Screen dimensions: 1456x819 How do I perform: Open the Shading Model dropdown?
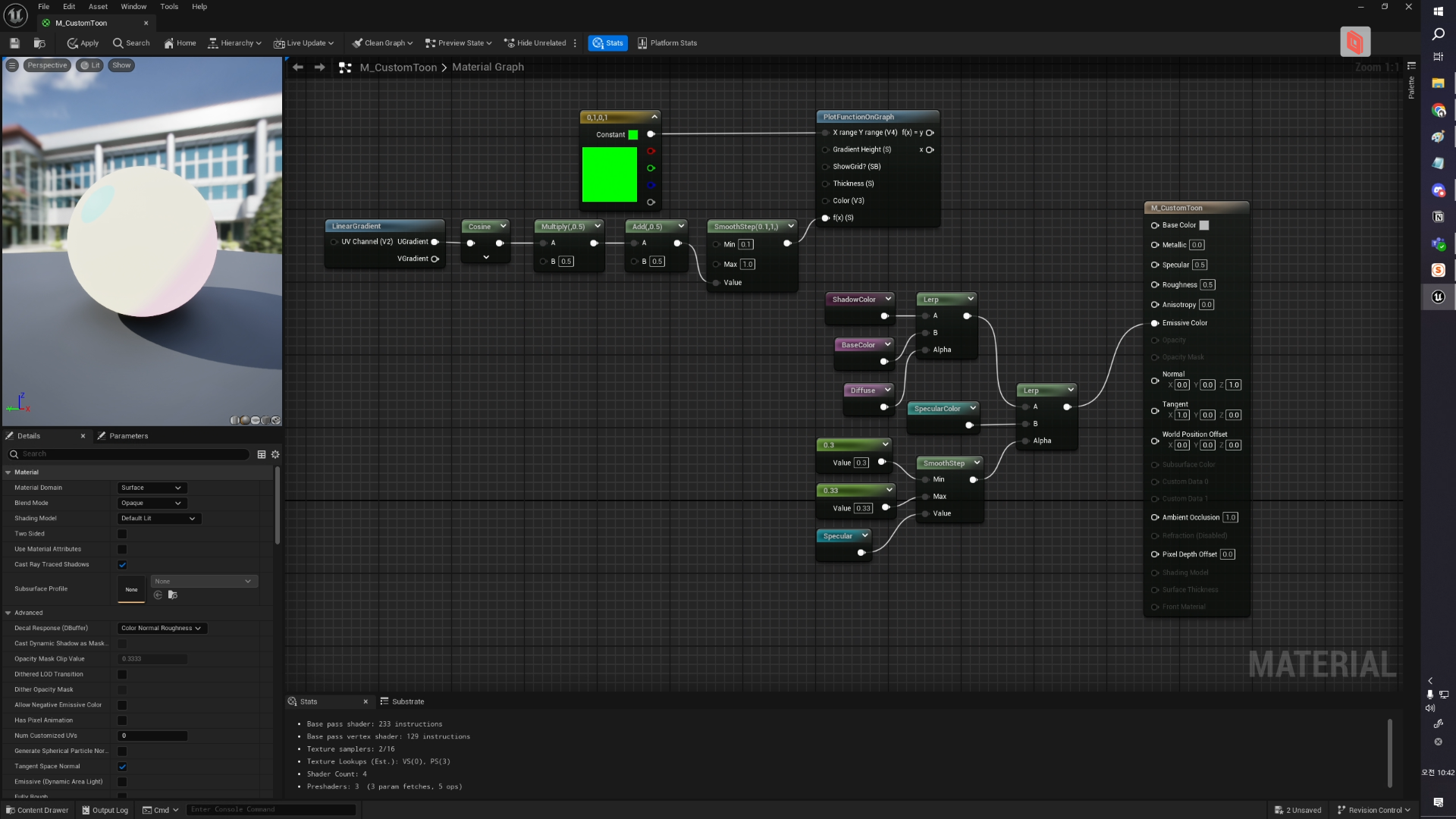coord(158,519)
